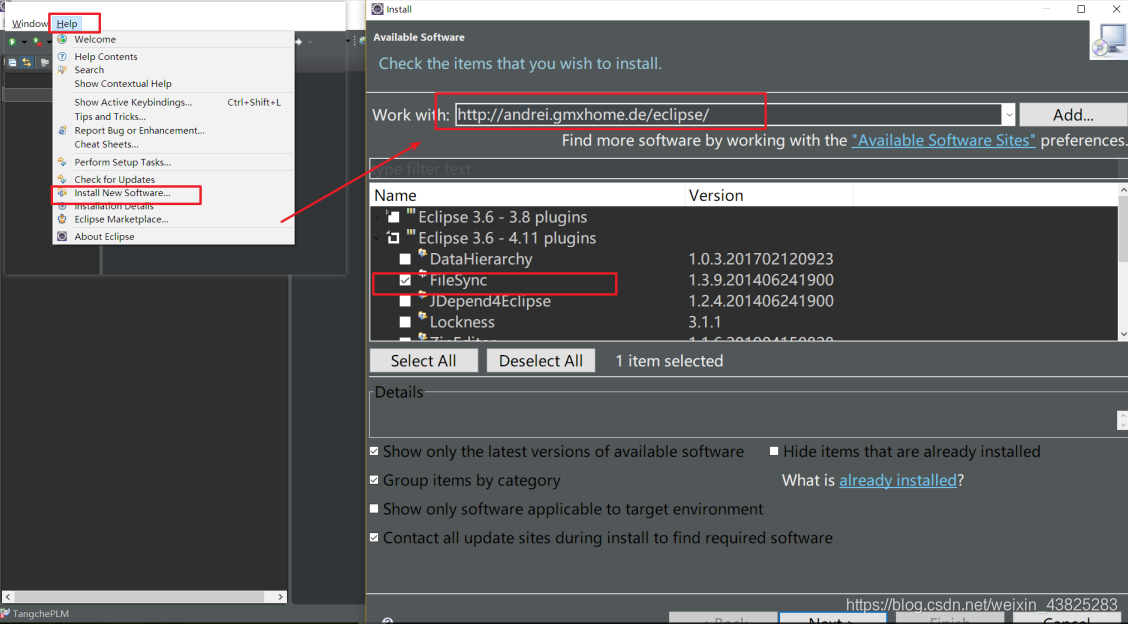Click the Version column header
Screen dimensions: 1128x624
click(x=768, y=195)
